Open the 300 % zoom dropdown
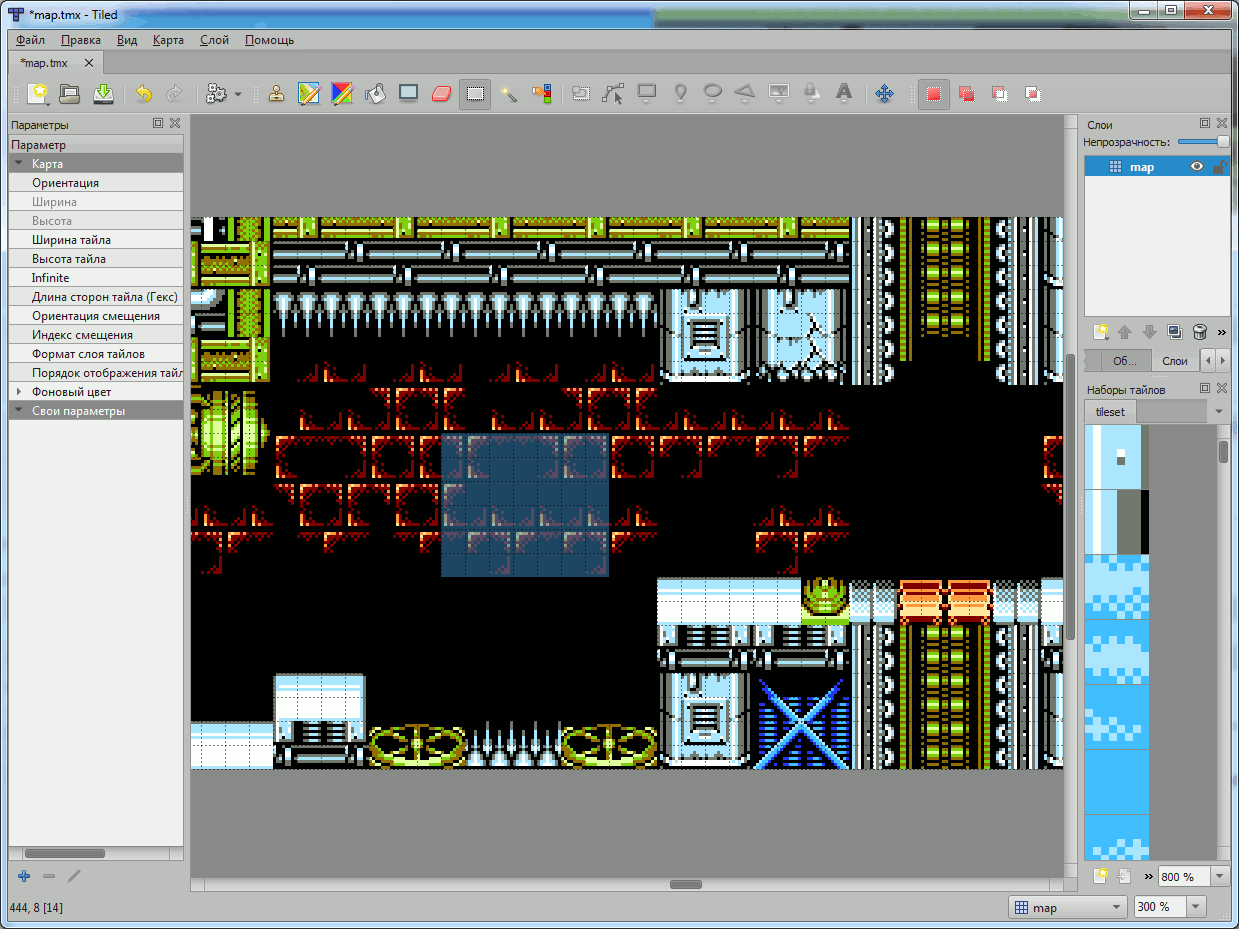The image size is (1239, 929). 1194,907
